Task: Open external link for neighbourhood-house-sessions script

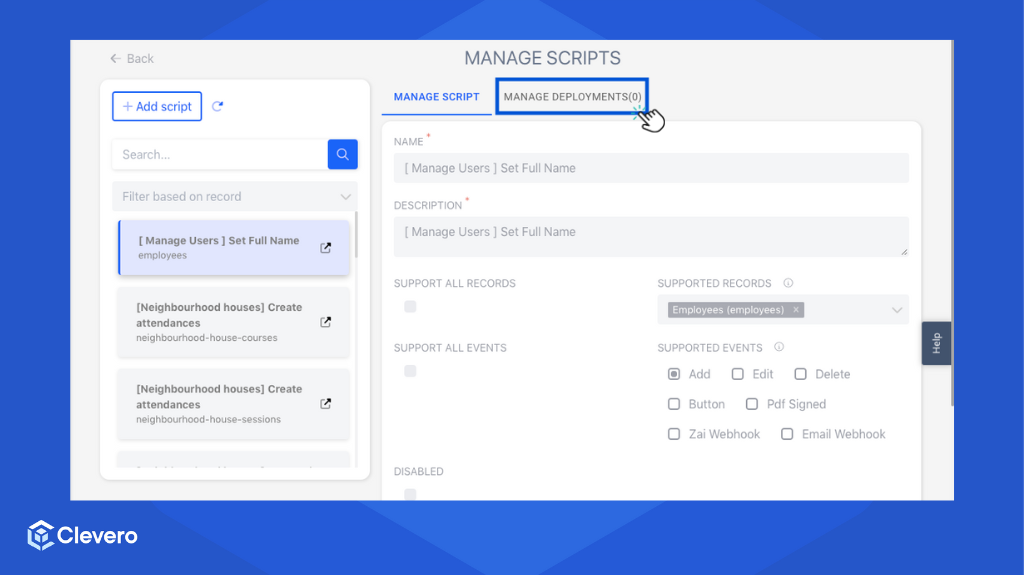Action: click(x=325, y=404)
